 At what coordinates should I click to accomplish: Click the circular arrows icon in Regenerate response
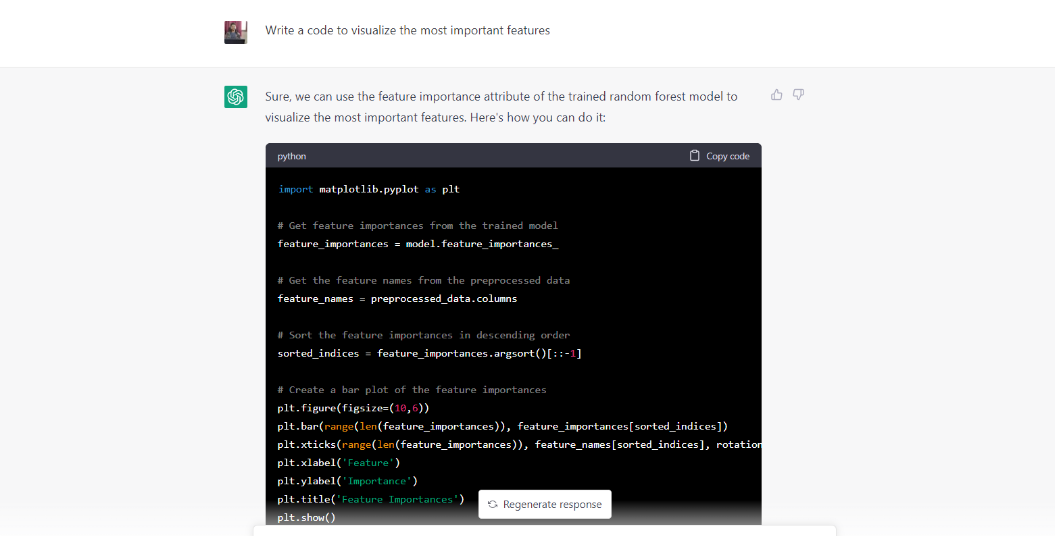493,504
